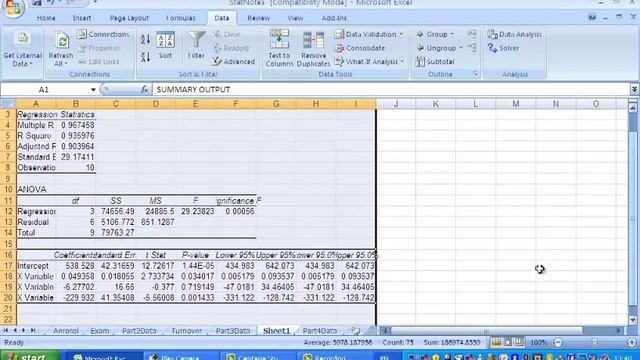Click in the formula bar text

(391, 89)
